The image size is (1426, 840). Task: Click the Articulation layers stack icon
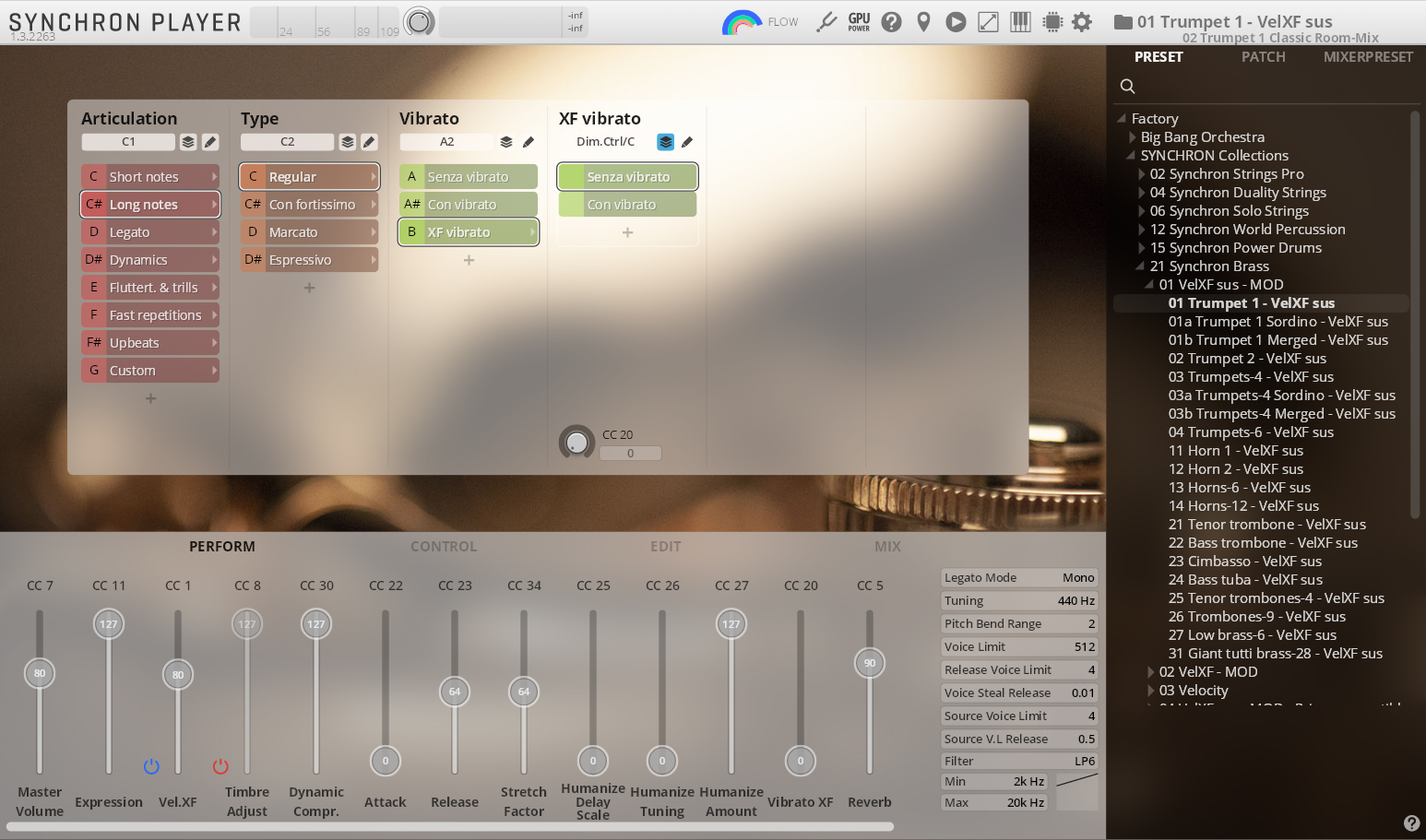(188, 142)
